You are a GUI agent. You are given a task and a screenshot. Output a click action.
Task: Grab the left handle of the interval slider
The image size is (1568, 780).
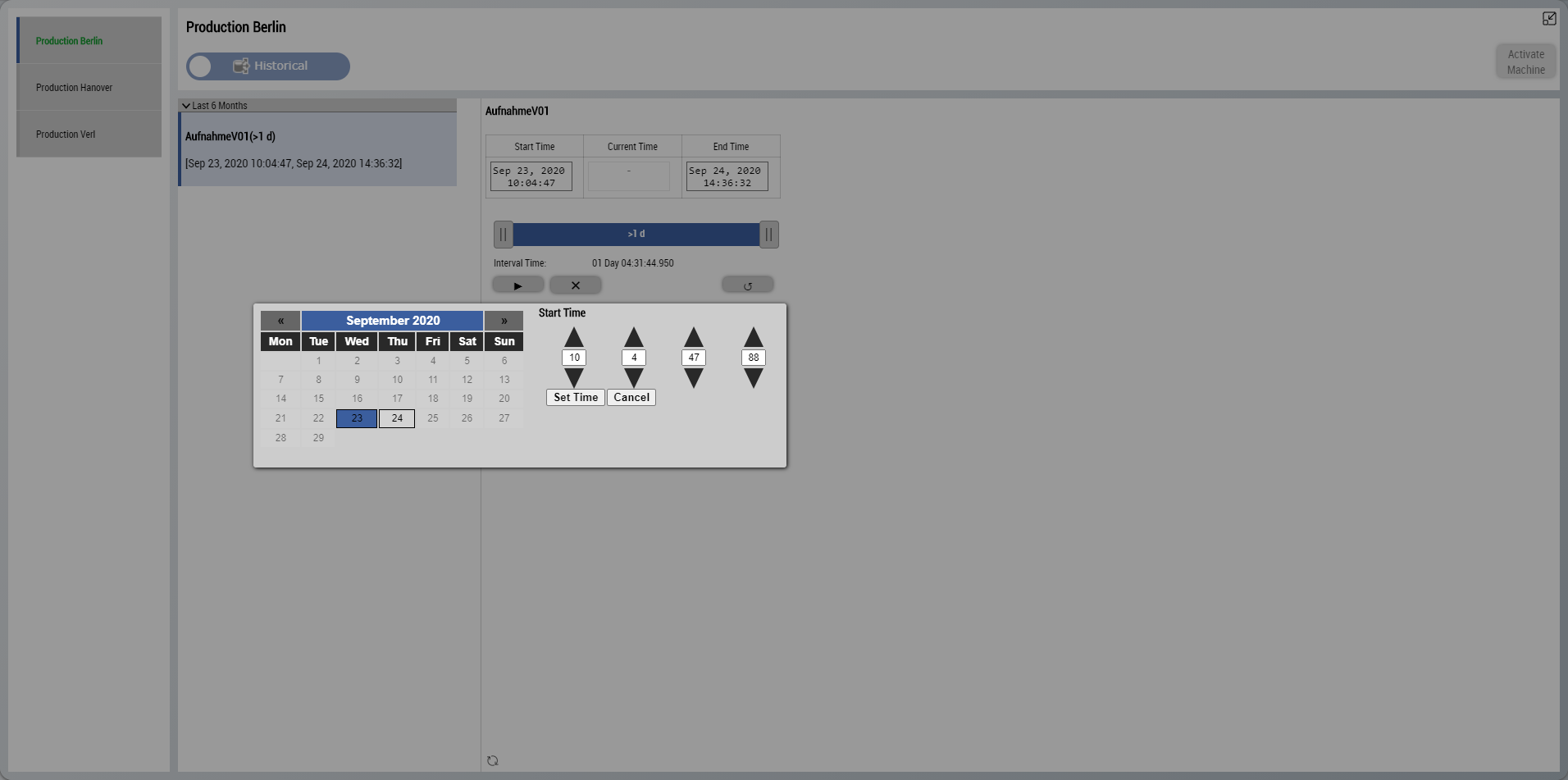tap(503, 234)
